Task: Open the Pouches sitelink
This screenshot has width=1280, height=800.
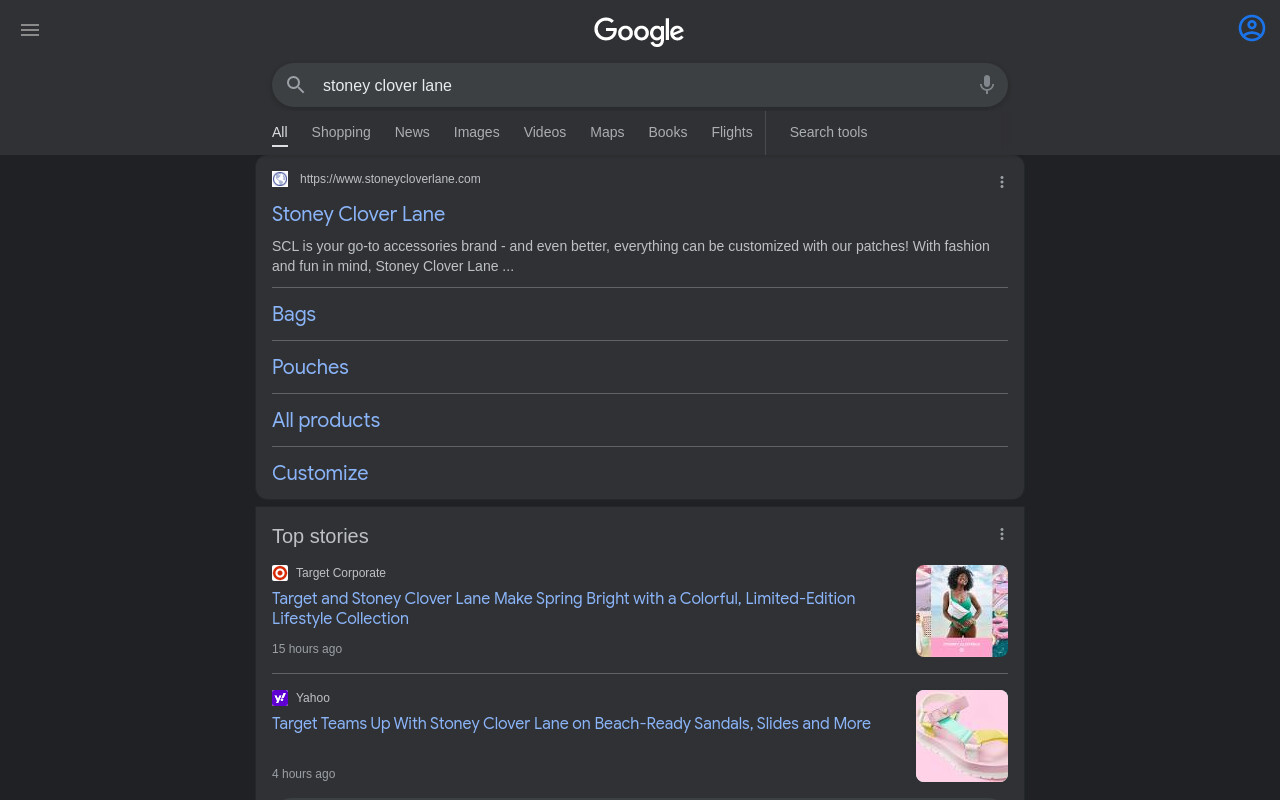Action: pos(310,367)
